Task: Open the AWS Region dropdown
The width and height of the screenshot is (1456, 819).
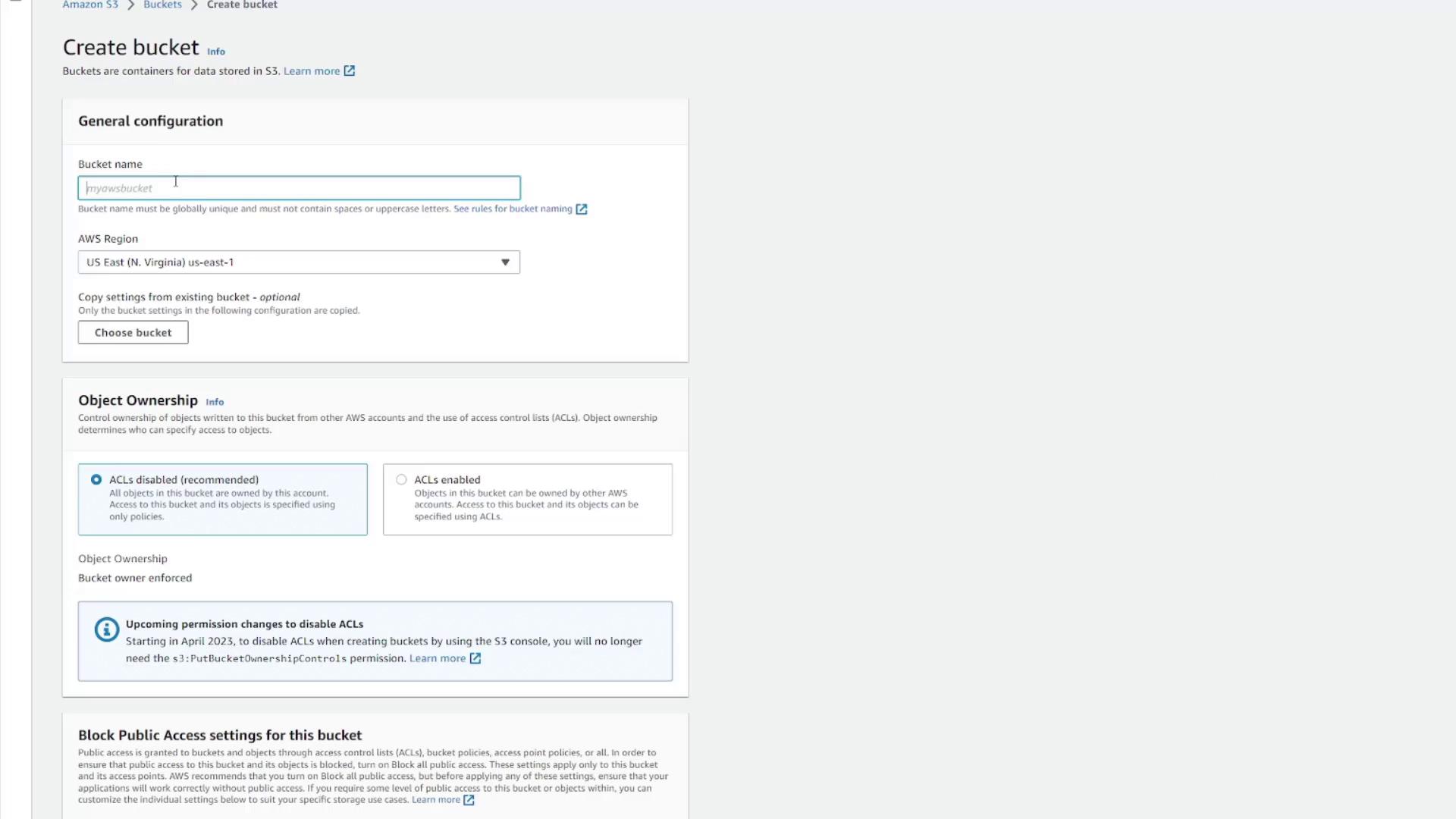Action: click(x=299, y=262)
